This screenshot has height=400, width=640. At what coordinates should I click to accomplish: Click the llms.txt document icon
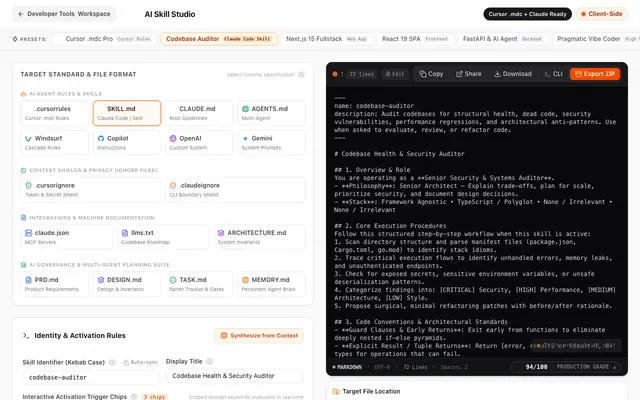click(125, 233)
